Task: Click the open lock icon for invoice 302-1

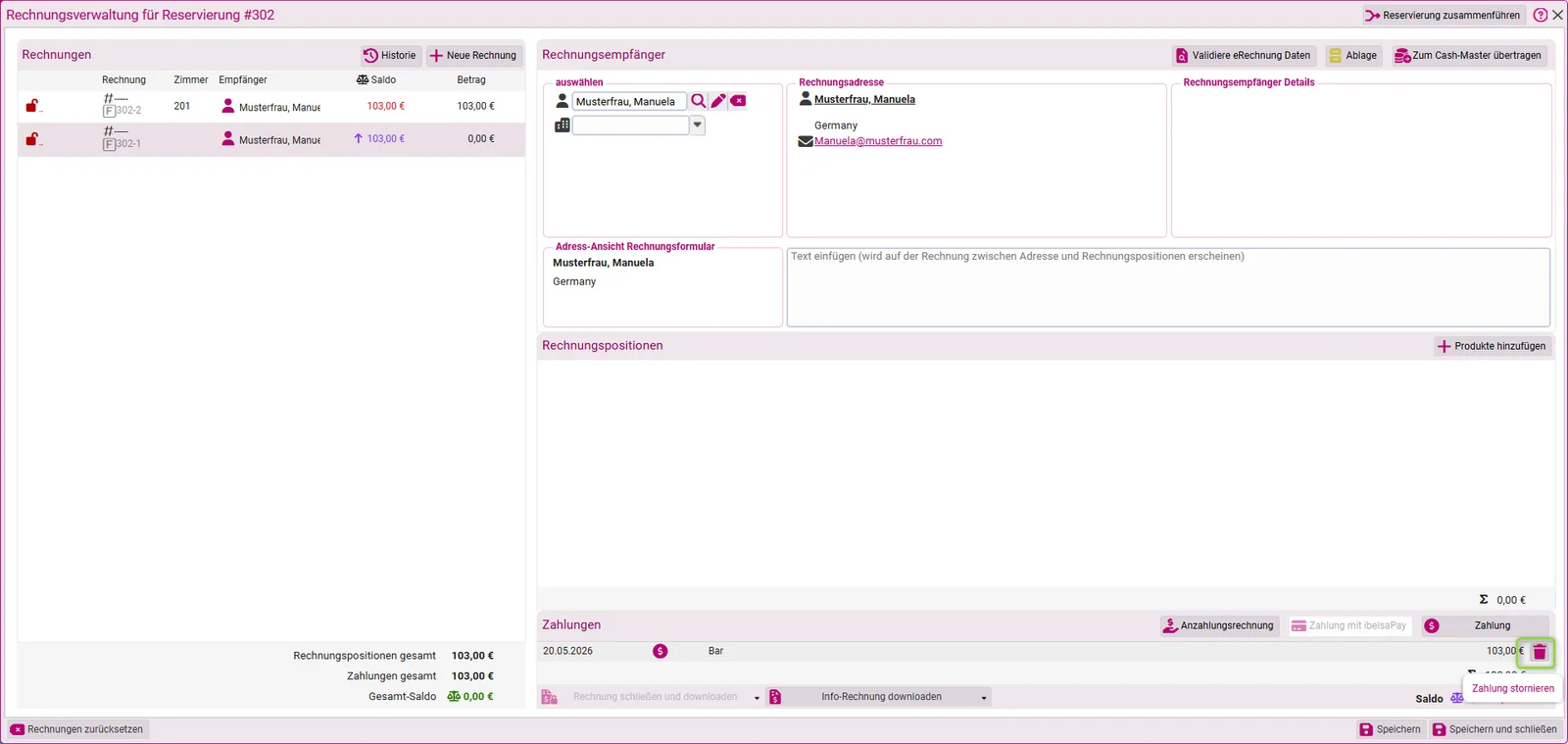Action: click(x=32, y=139)
